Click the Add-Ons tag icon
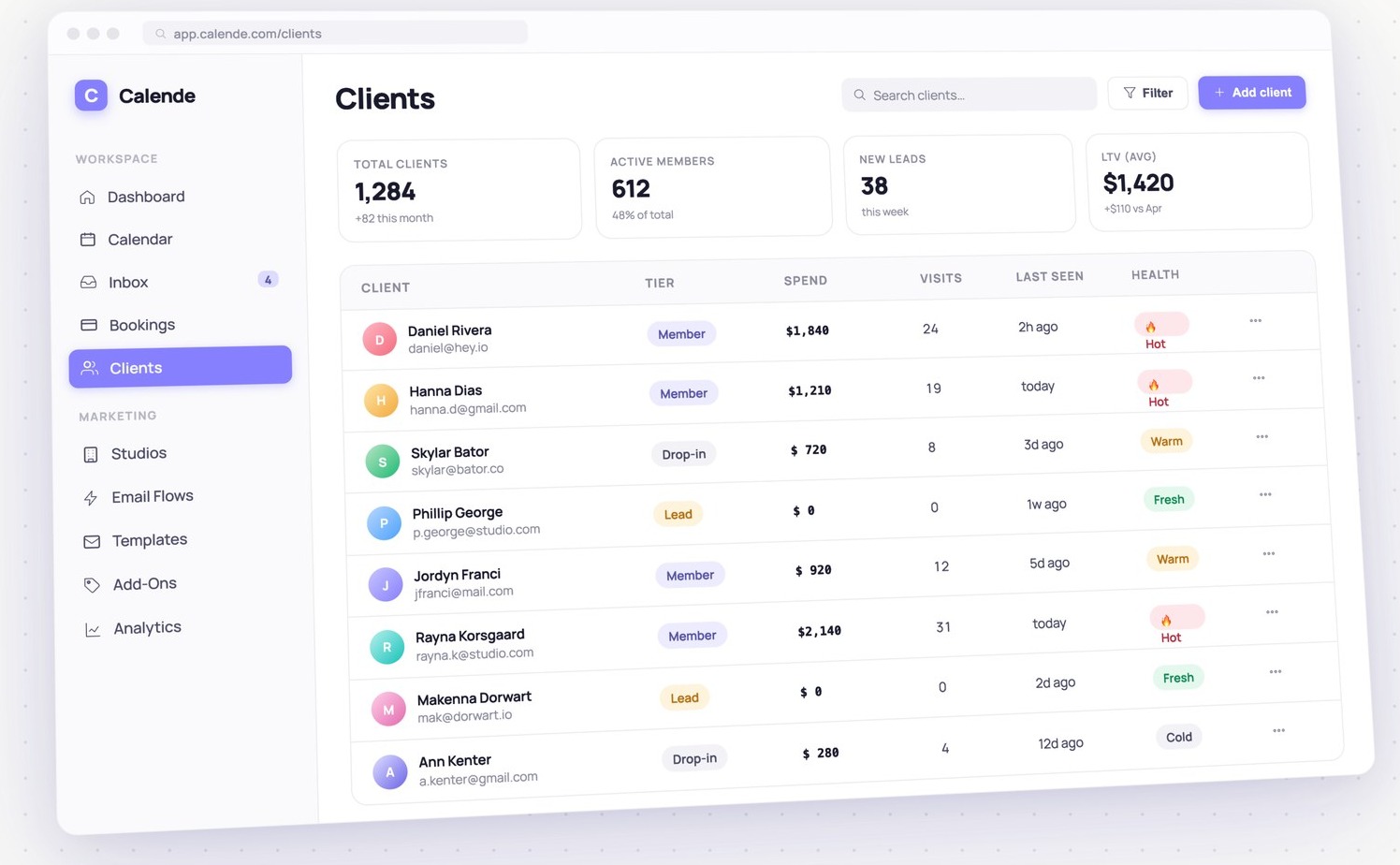This screenshot has height=865, width=1400. point(92,585)
